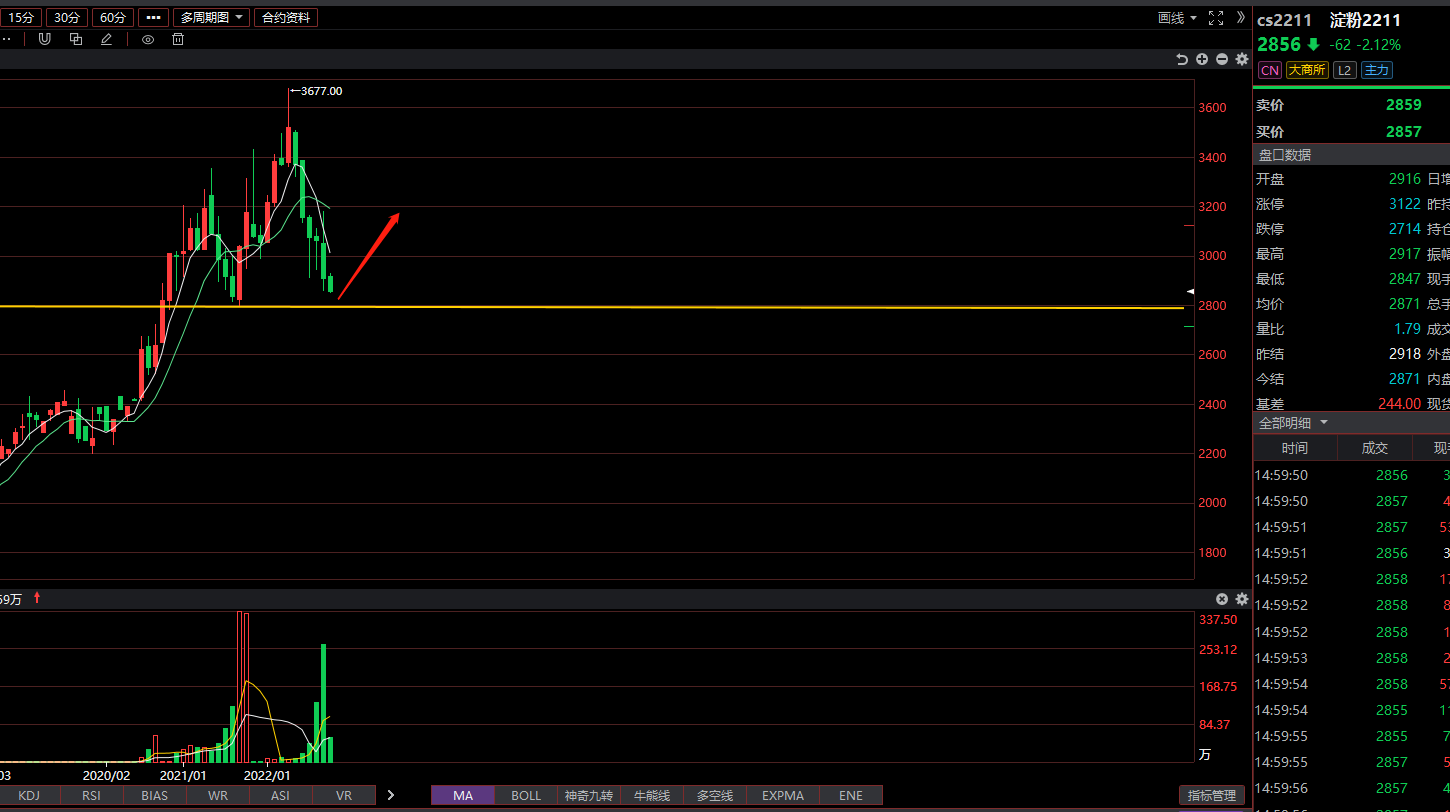Image resolution: width=1450 pixels, height=812 pixels.
Task: Delete drawings with trash icon
Action: click(178, 39)
